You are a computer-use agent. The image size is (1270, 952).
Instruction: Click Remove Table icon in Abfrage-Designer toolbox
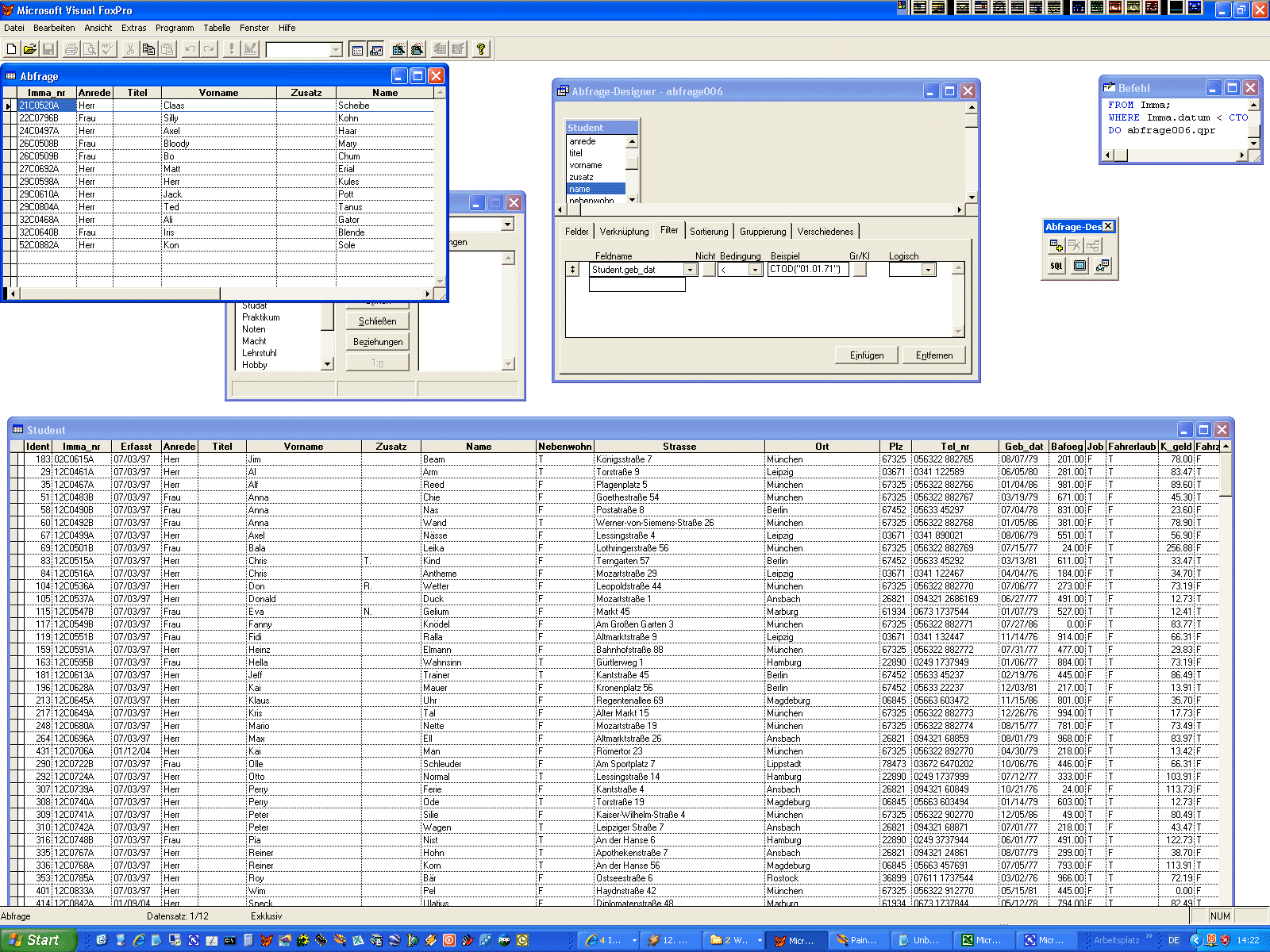1075,245
